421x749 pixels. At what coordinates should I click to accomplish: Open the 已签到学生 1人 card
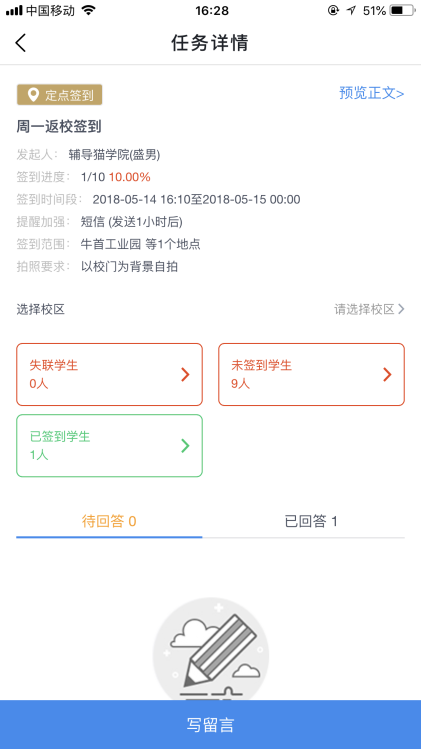pyautogui.click(x=109, y=446)
